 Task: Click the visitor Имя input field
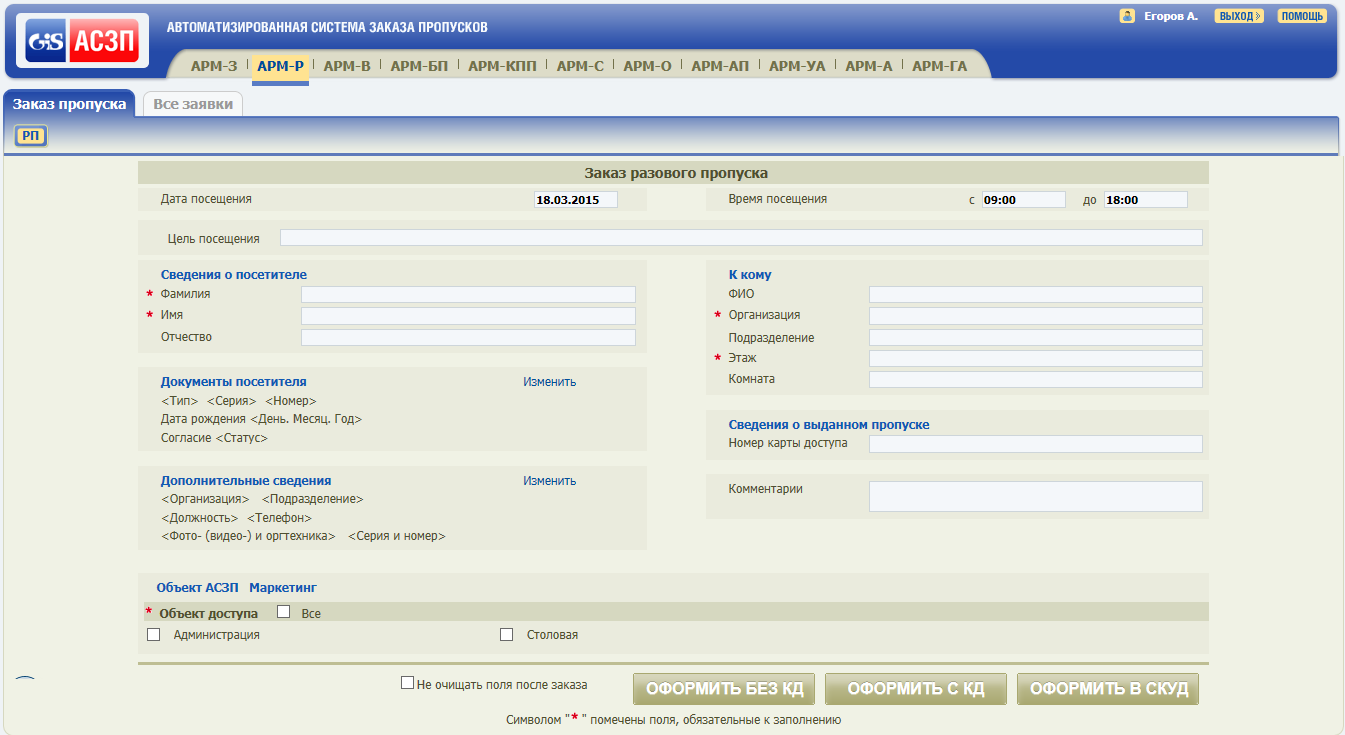468,316
